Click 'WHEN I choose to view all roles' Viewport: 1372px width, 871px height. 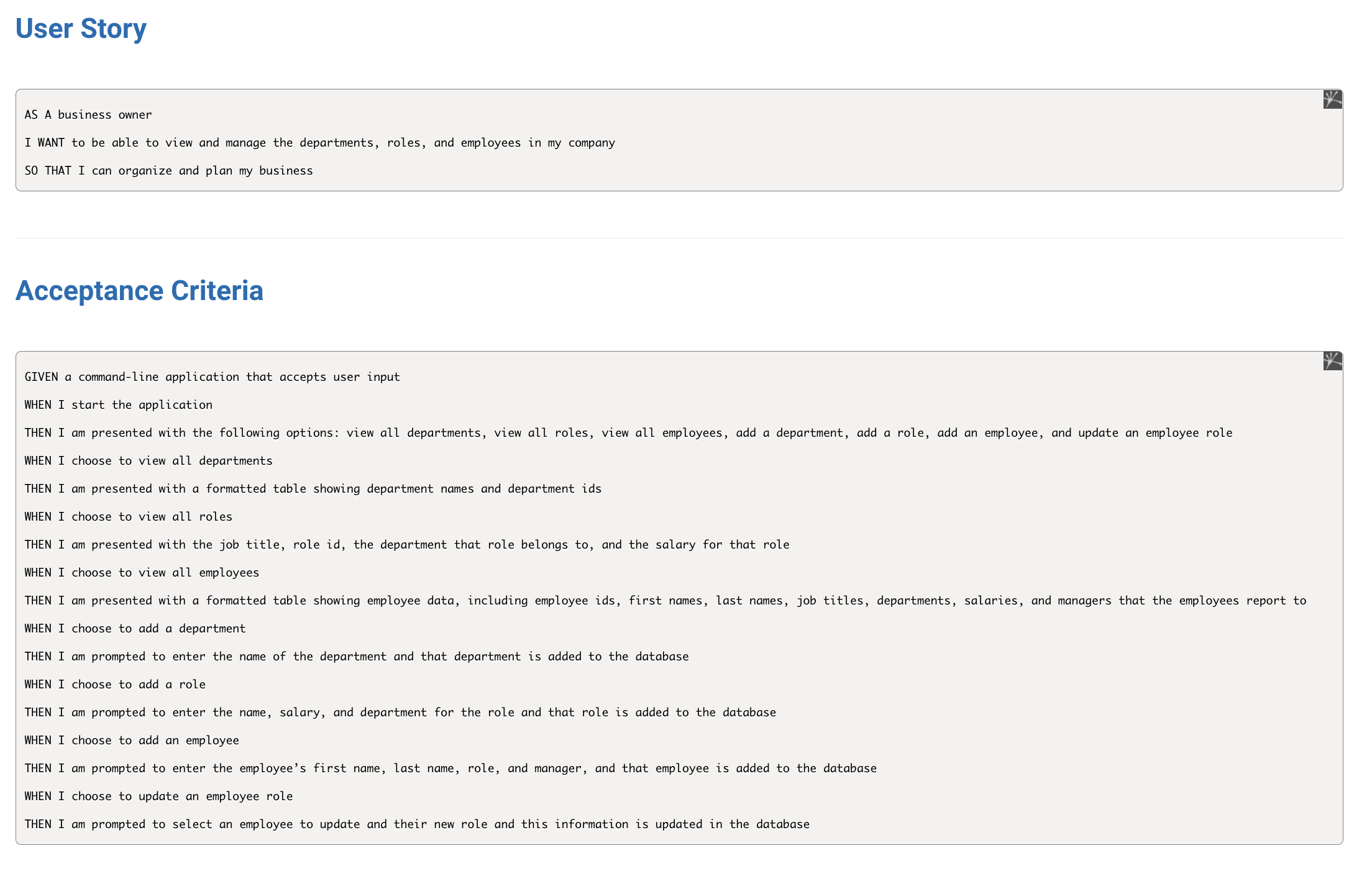(x=129, y=517)
